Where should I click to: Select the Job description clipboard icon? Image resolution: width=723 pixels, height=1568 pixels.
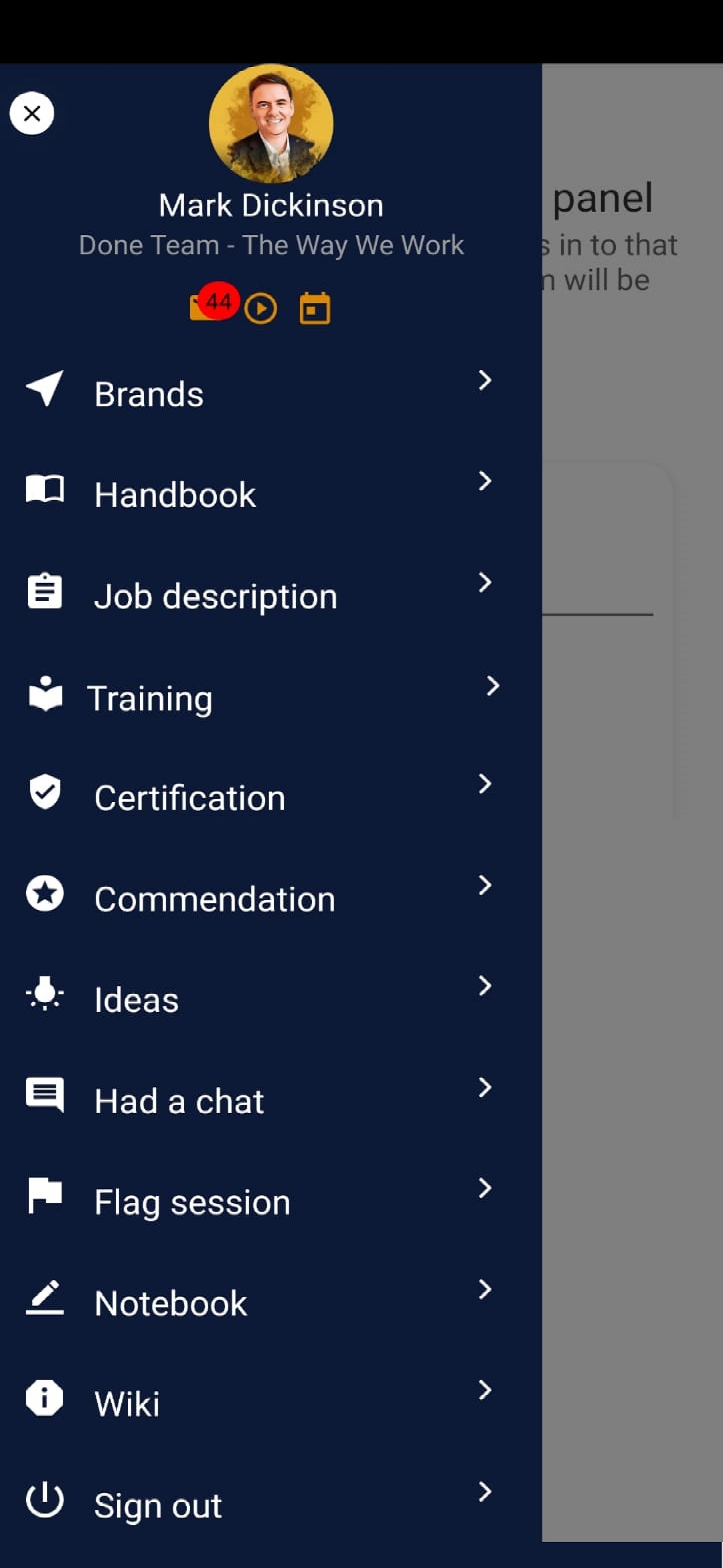pyautogui.click(x=44, y=591)
